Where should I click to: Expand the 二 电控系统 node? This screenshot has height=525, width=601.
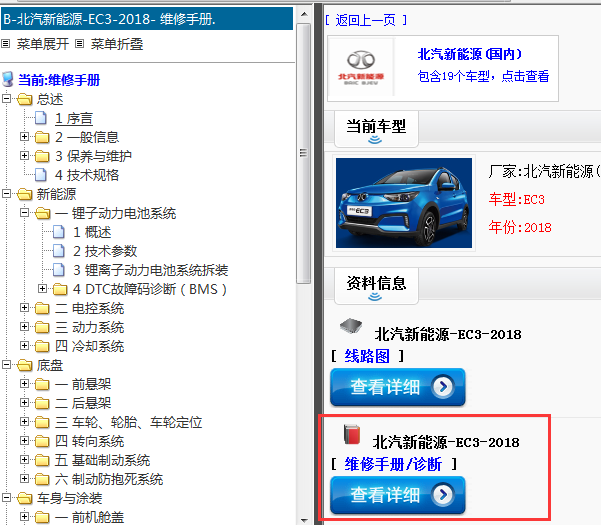(x=24, y=308)
